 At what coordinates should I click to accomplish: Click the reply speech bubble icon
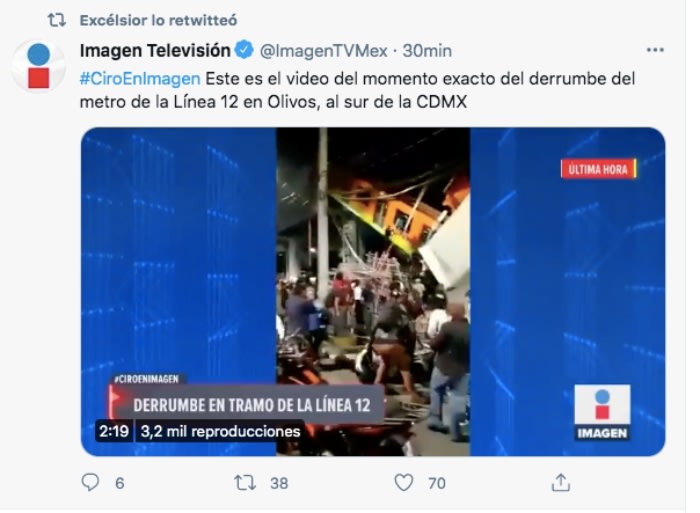point(90,482)
